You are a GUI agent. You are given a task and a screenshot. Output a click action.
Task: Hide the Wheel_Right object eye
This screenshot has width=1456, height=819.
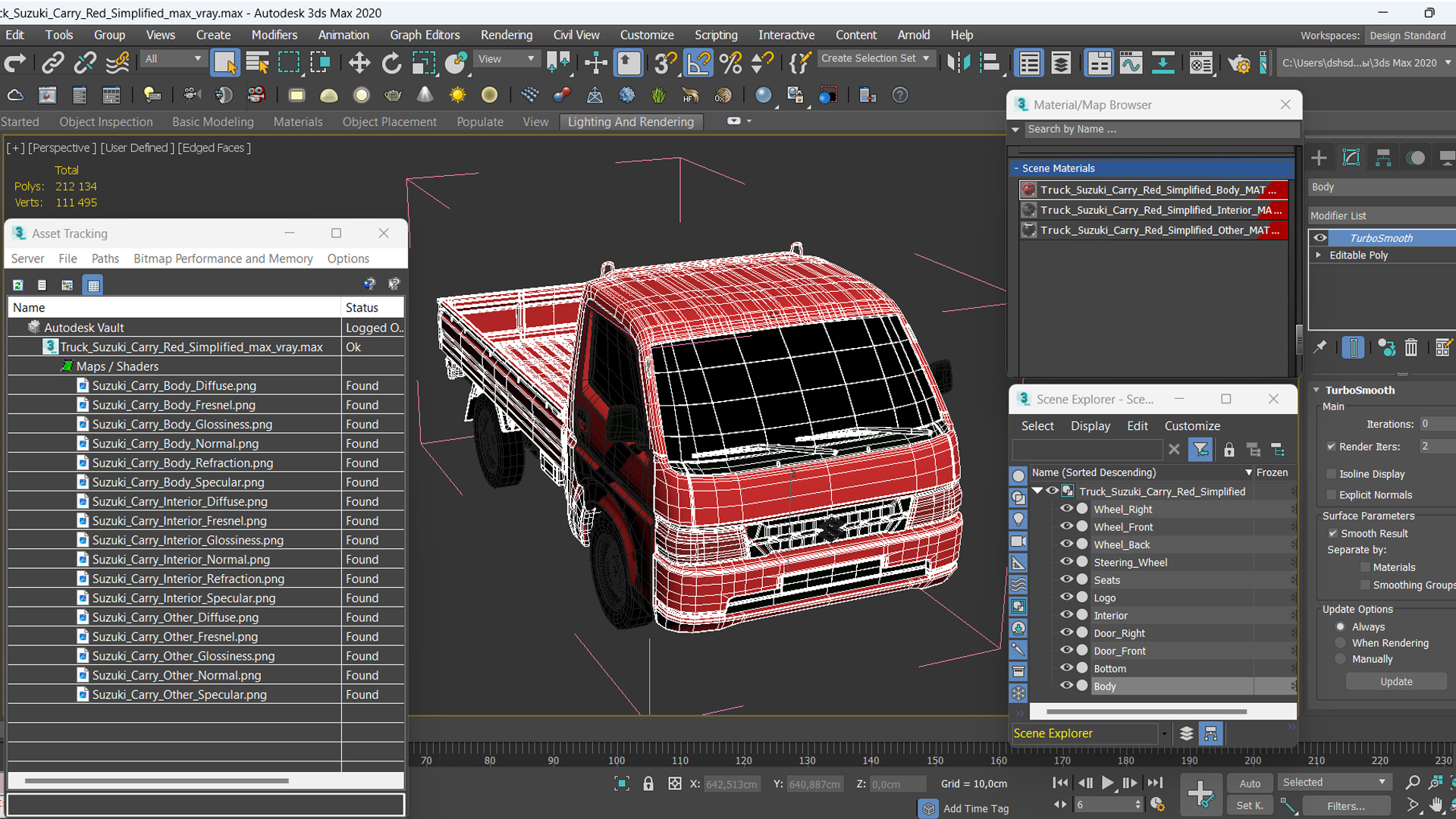point(1066,509)
